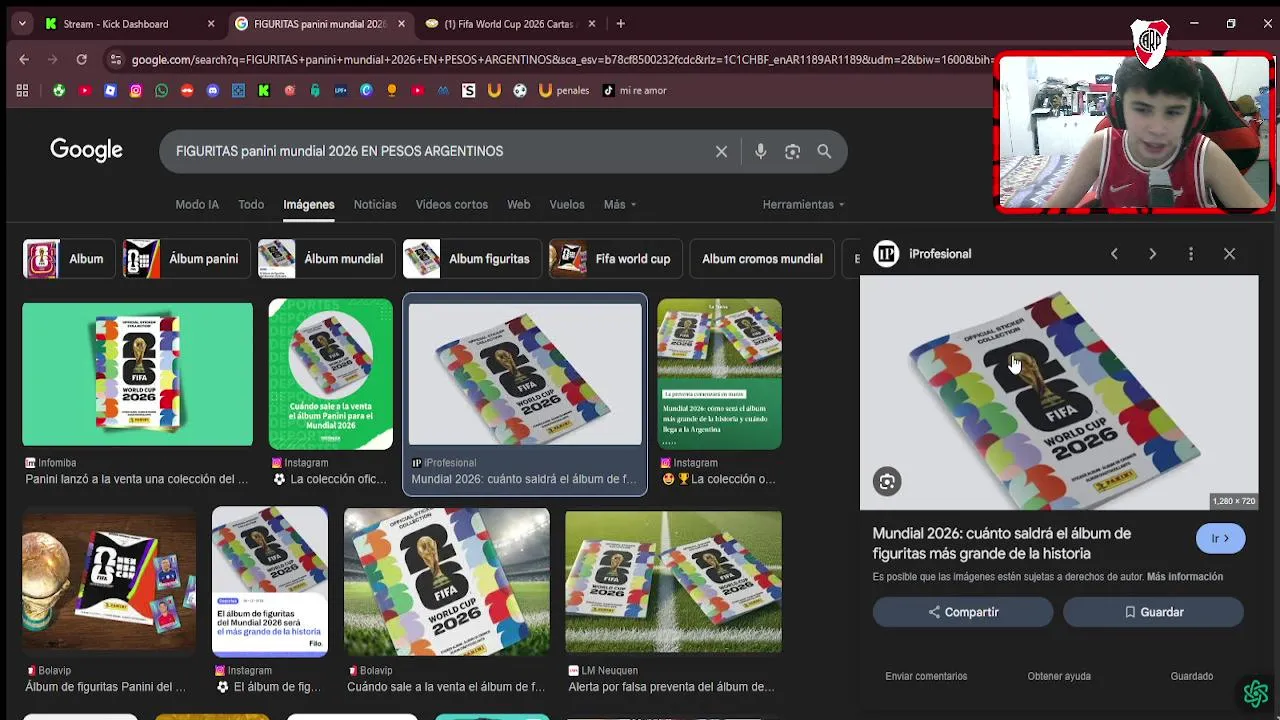
Task: Click 'Panini lanzó a la venta una colección' caption
Action: (137, 479)
